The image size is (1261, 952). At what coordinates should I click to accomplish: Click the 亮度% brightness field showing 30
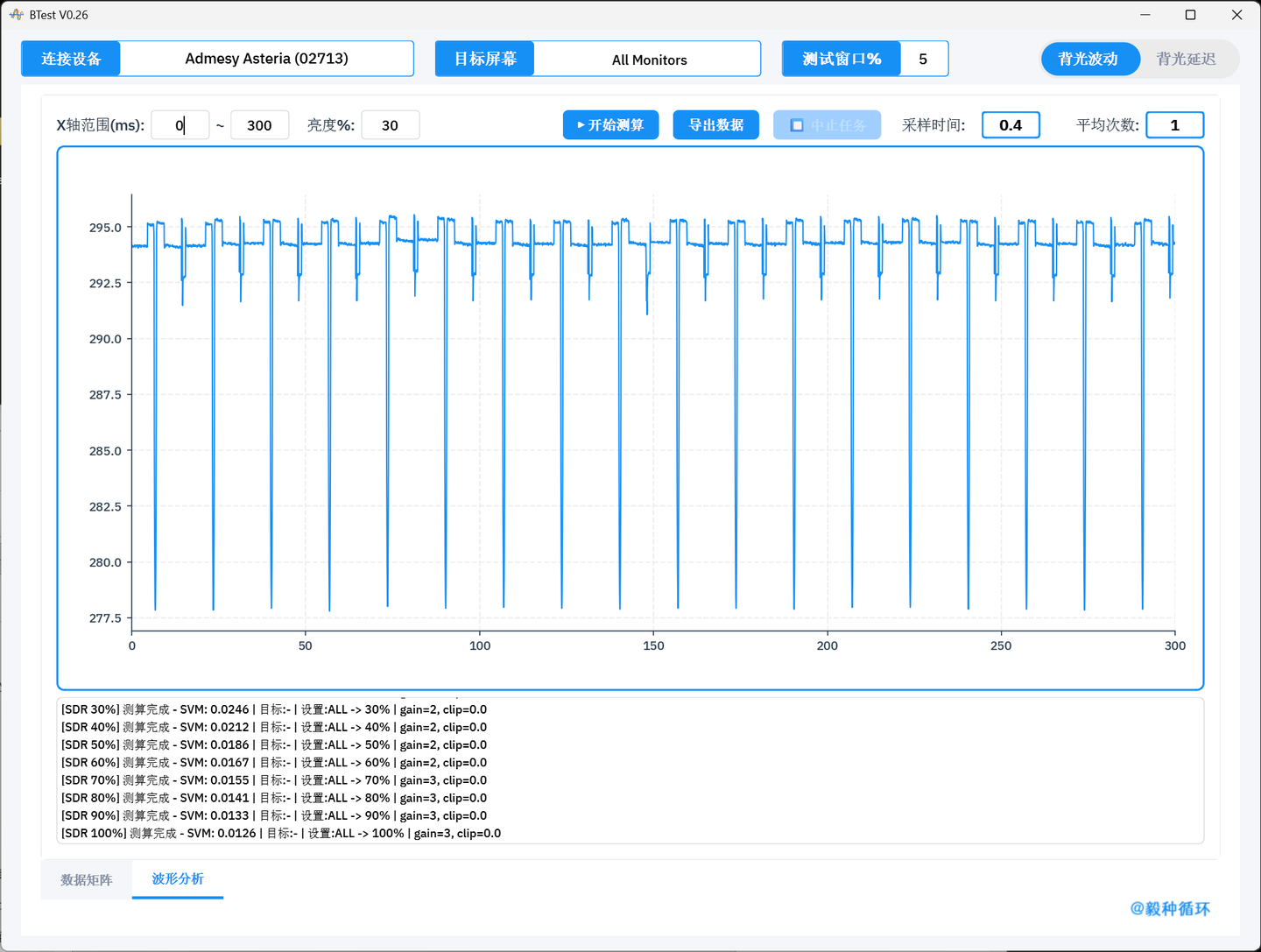point(391,125)
